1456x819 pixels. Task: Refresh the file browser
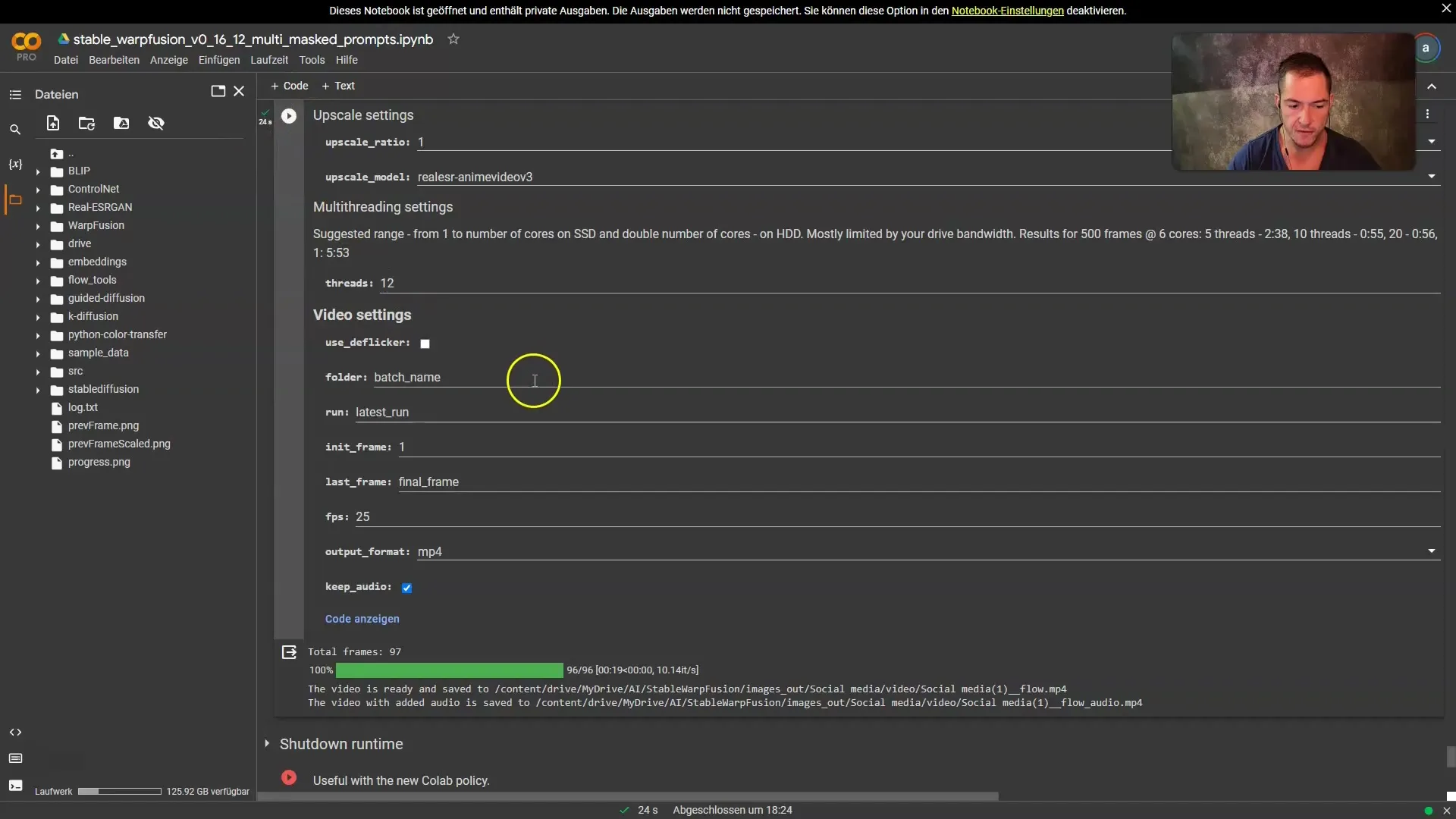(x=87, y=123)
